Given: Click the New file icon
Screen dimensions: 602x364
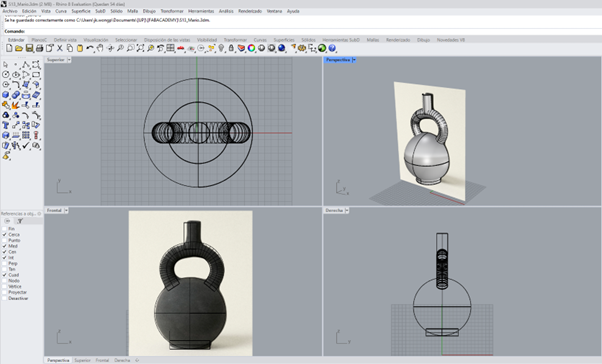Looking at the screenshot, I should 9,48.
